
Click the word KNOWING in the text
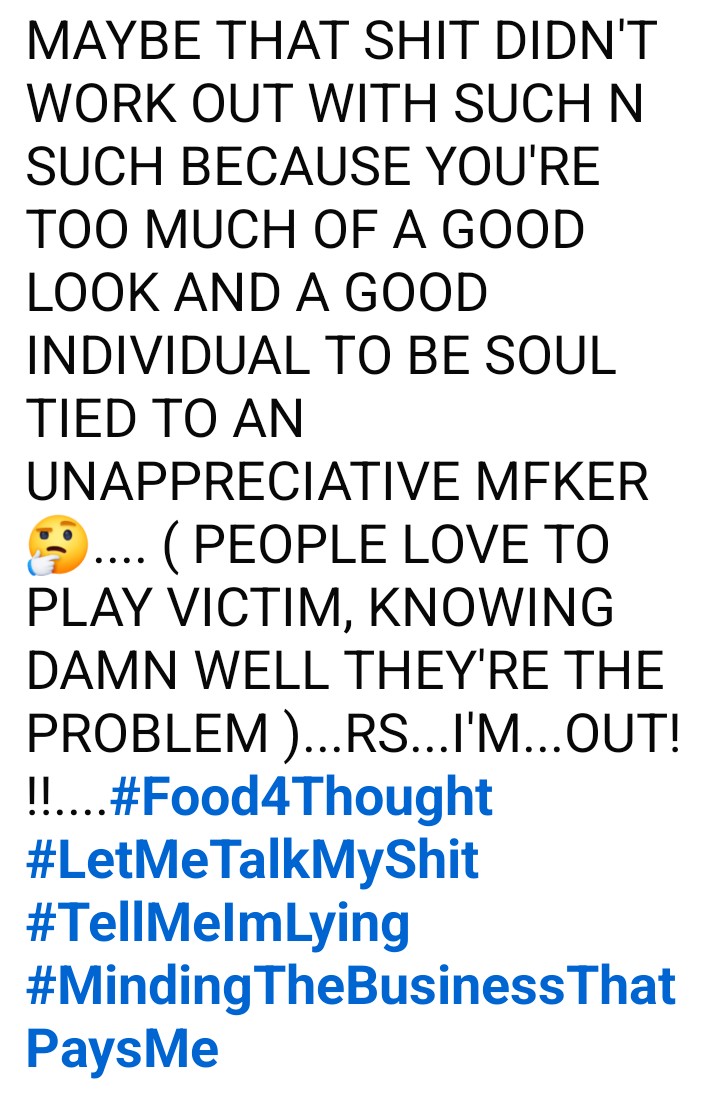pyautogui.click(x=490, y=607)
